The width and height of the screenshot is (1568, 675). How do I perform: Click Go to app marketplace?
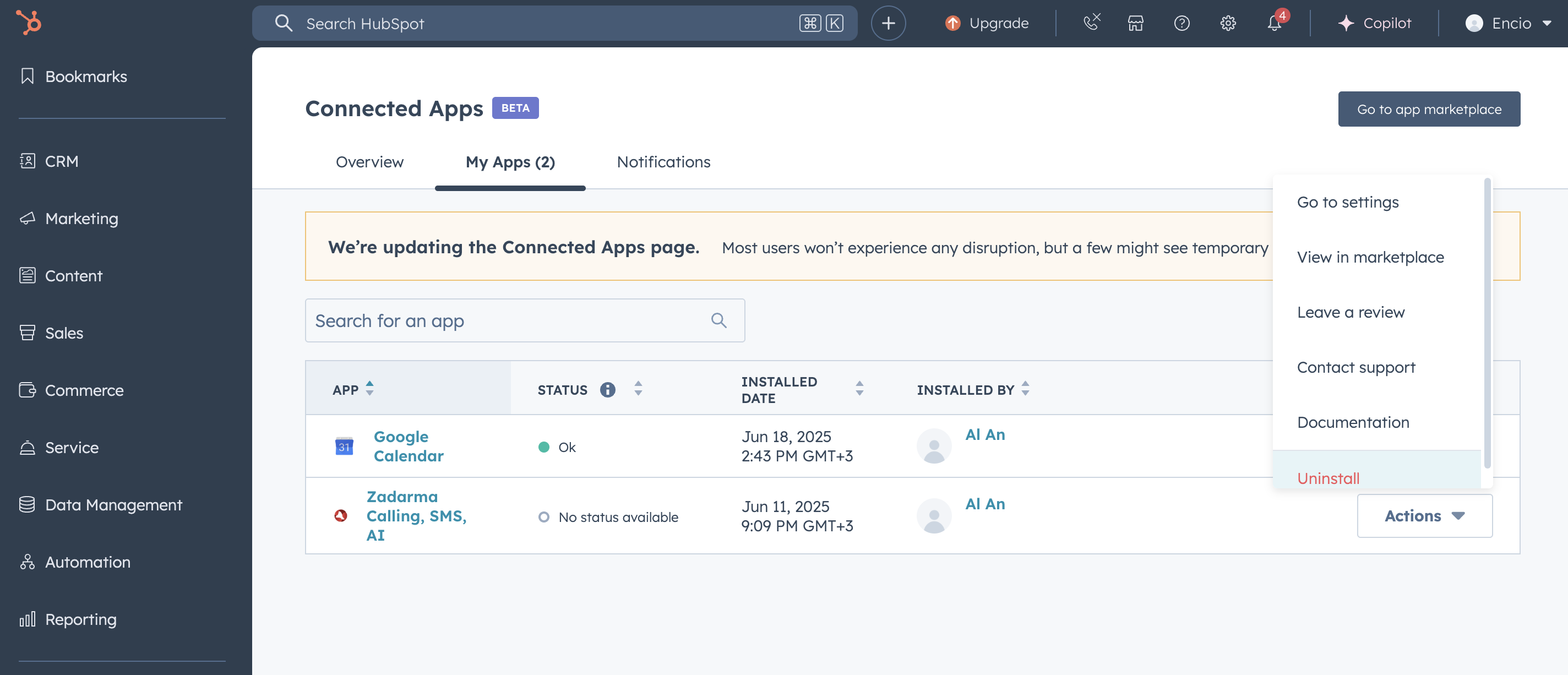[1429, 109]
